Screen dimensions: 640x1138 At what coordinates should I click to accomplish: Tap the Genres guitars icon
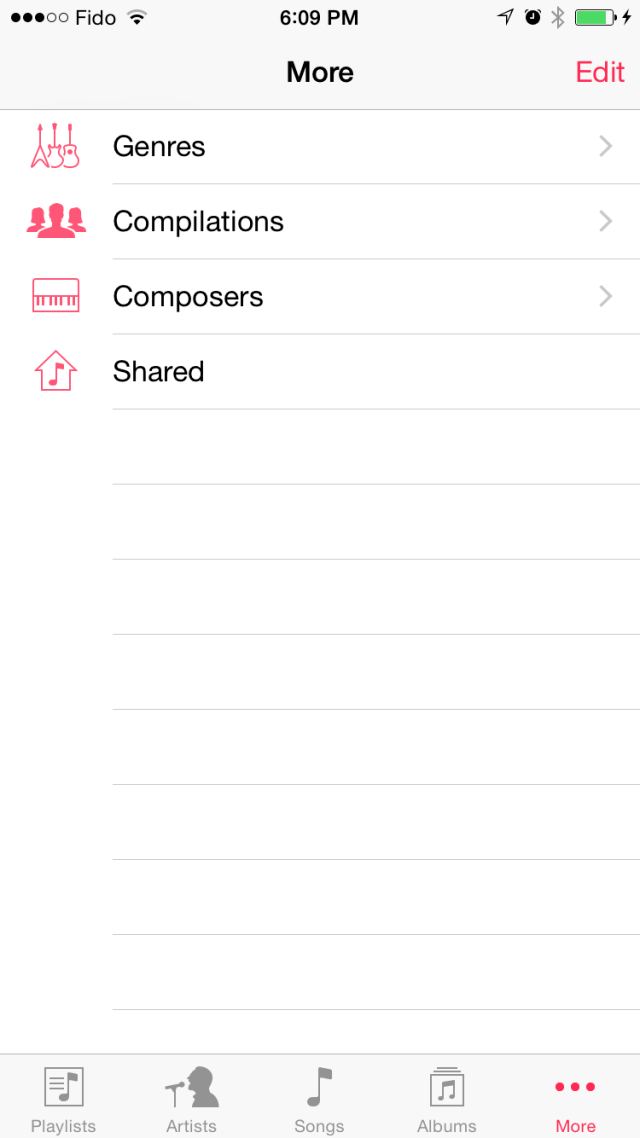point(55,146)
